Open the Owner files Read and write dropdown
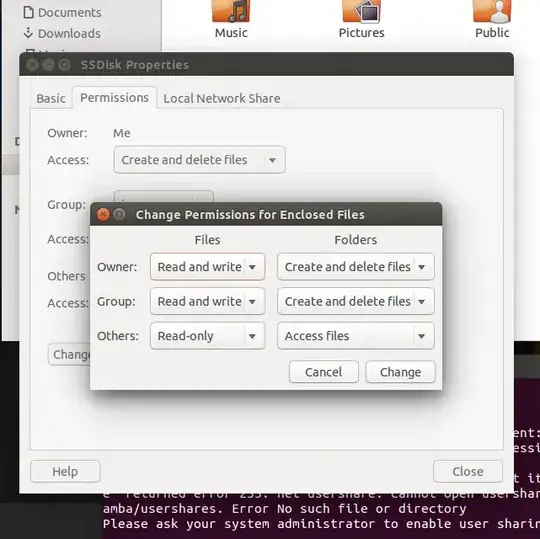 click(x=208, y=267)
